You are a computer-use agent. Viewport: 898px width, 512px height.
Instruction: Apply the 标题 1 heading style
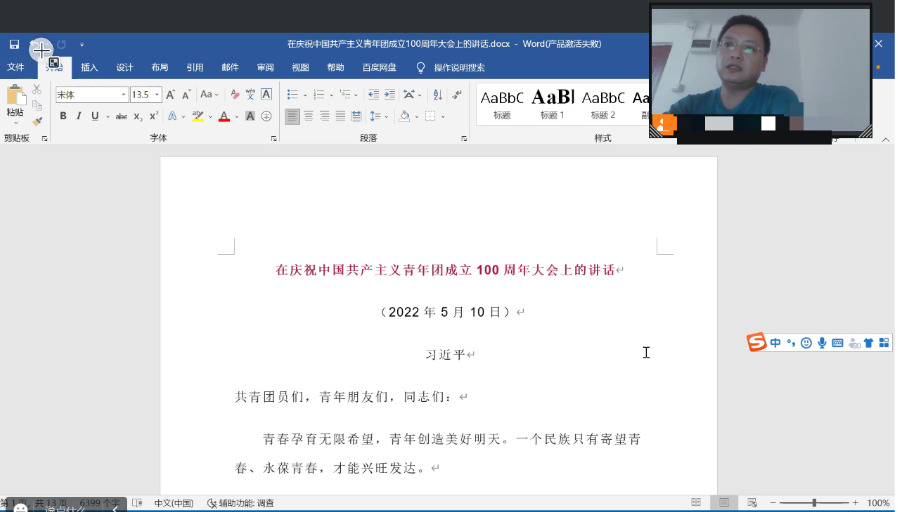[x=552, y=102]
